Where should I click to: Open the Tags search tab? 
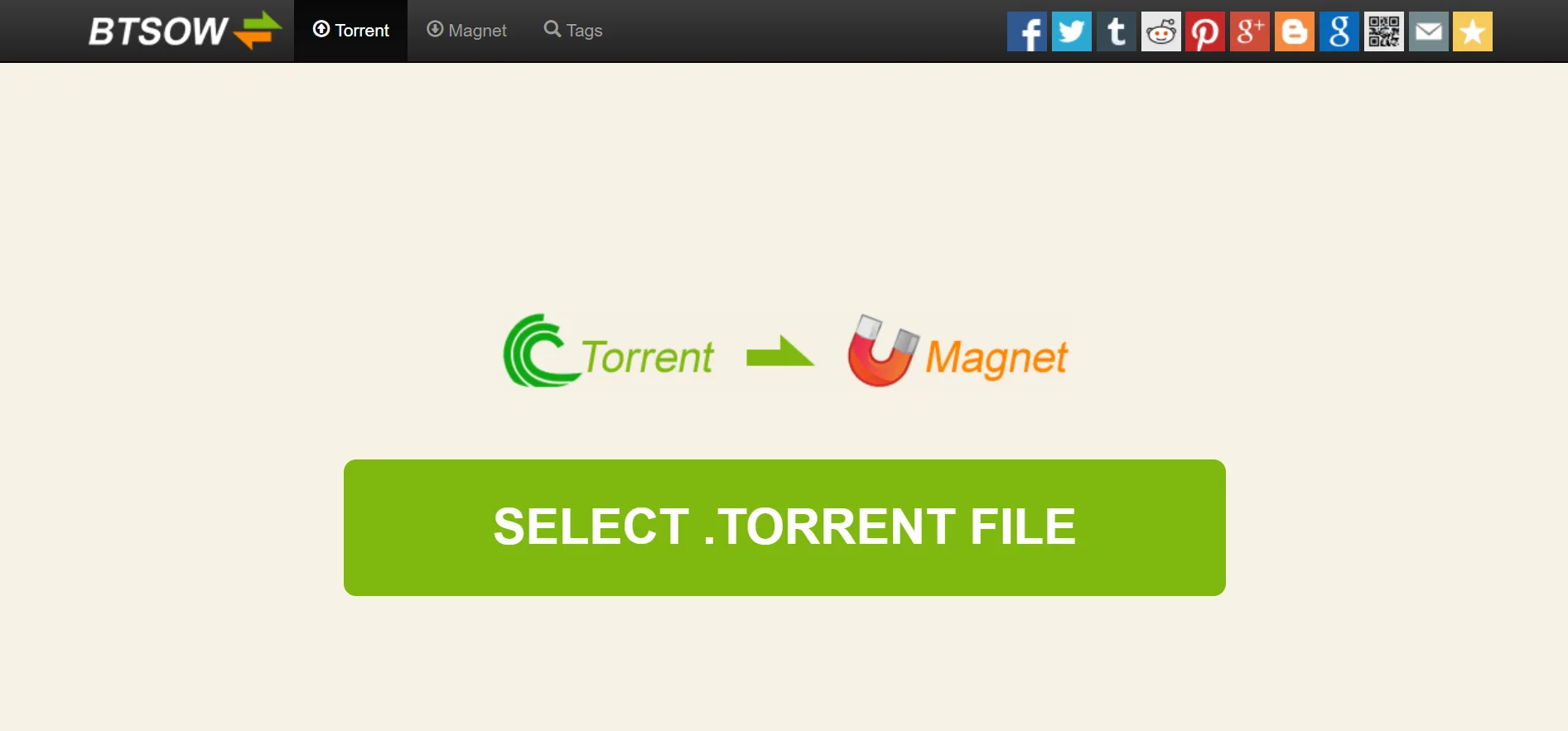click(x=573, y=31)
